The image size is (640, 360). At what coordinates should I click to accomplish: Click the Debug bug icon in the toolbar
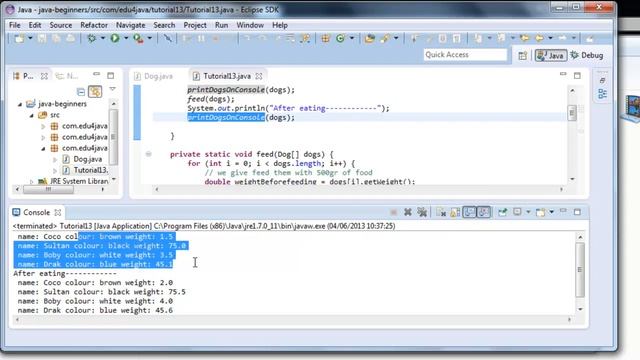coord(92,38)
